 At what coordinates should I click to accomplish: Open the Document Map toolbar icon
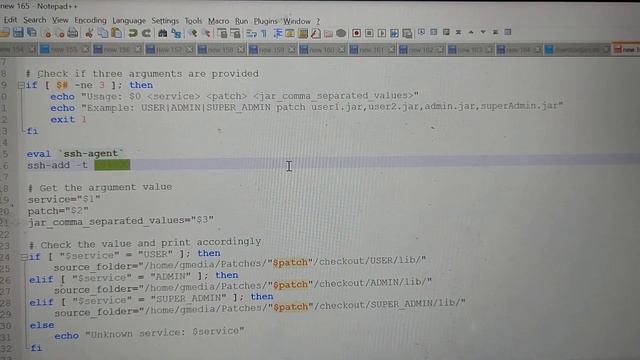pyautogui.click(x=303, y=33)
